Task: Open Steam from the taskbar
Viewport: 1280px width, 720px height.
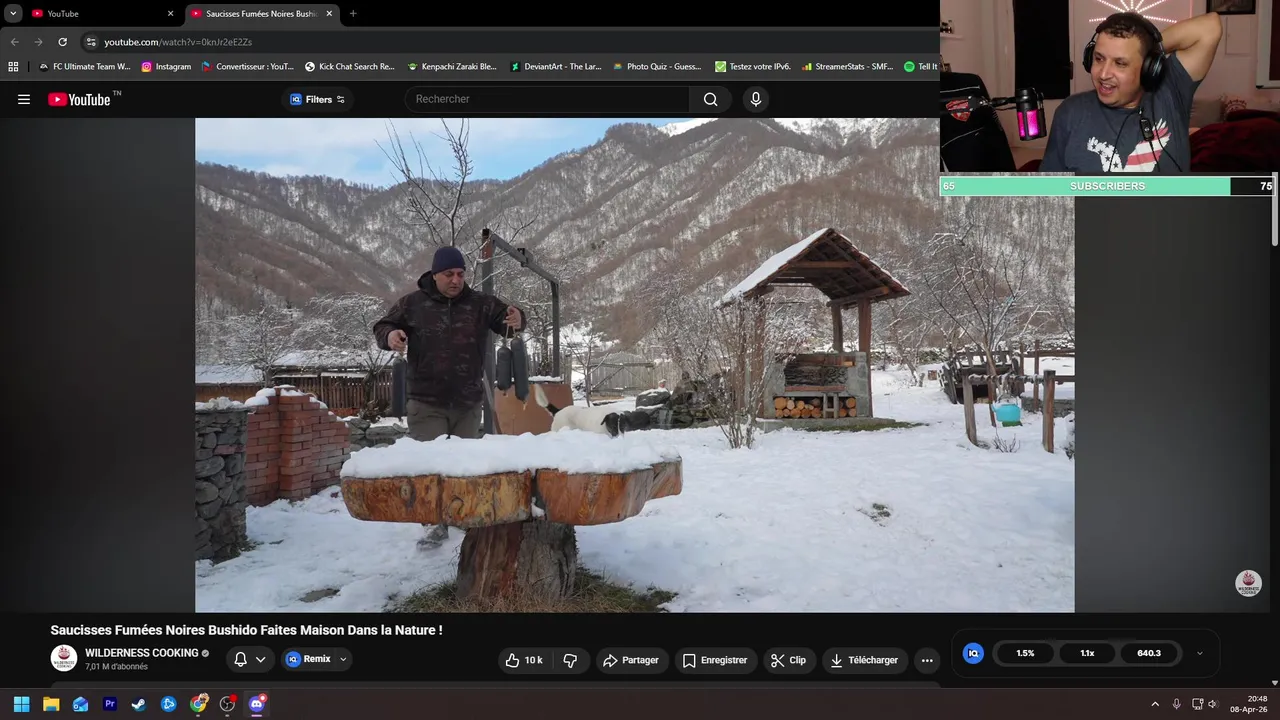Action: tap(139, 704)
